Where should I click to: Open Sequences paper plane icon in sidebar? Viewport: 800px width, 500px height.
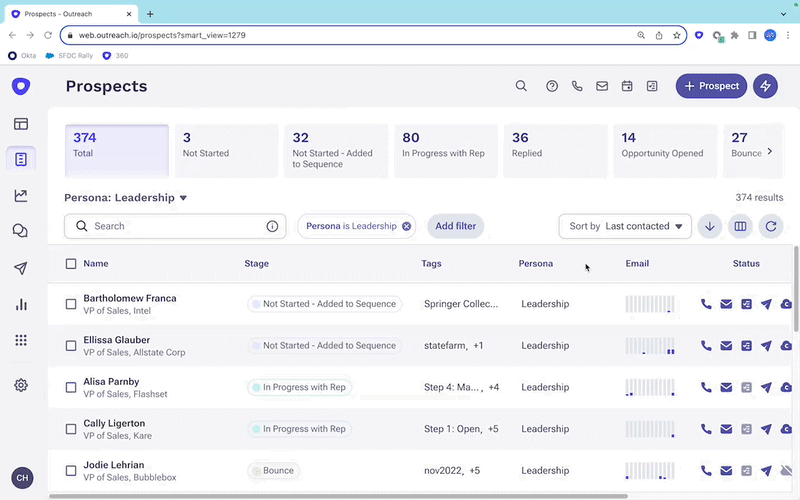point(20,268)
